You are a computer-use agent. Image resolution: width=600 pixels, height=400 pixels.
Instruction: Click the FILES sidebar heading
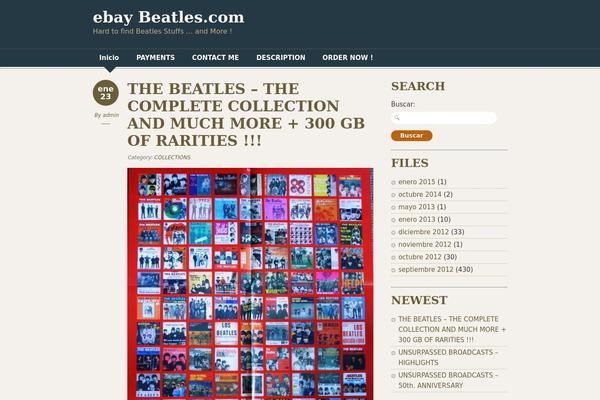click(x=410, y=163)
